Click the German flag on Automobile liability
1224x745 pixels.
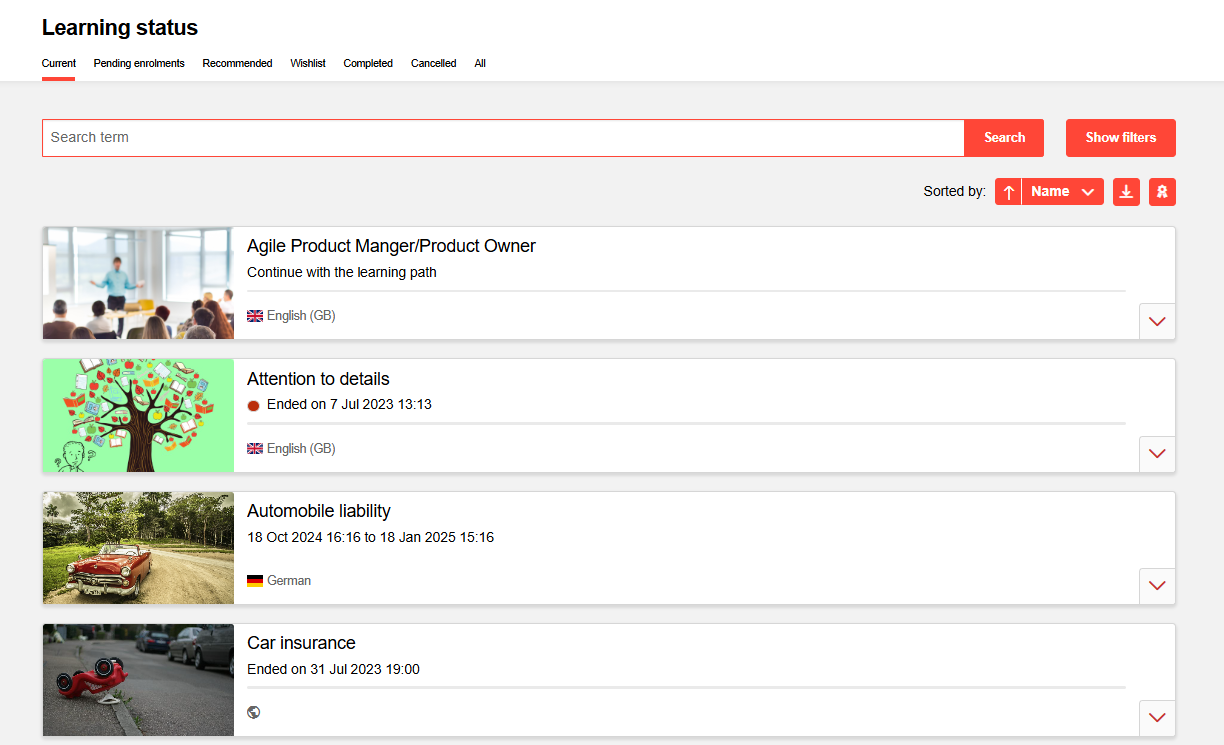click(x=255, y=581)
